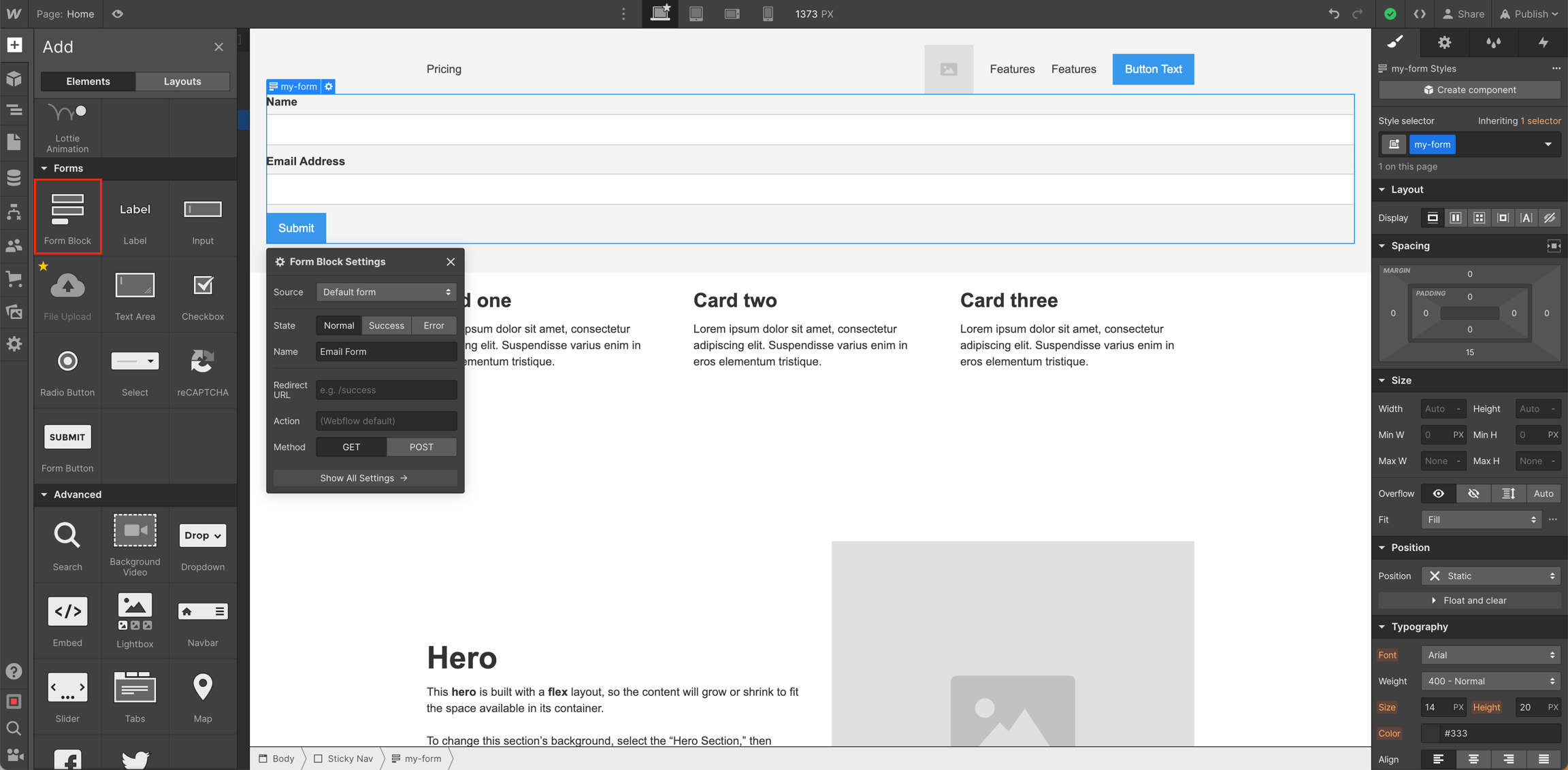Open the Position Static dropdown

point(1490,575)
